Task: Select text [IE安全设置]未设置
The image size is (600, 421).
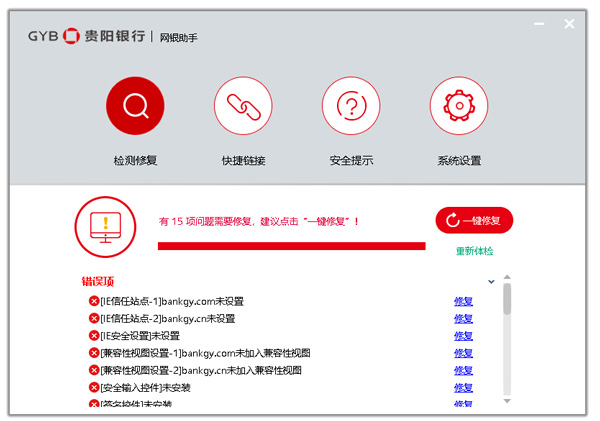Action: 140,336
